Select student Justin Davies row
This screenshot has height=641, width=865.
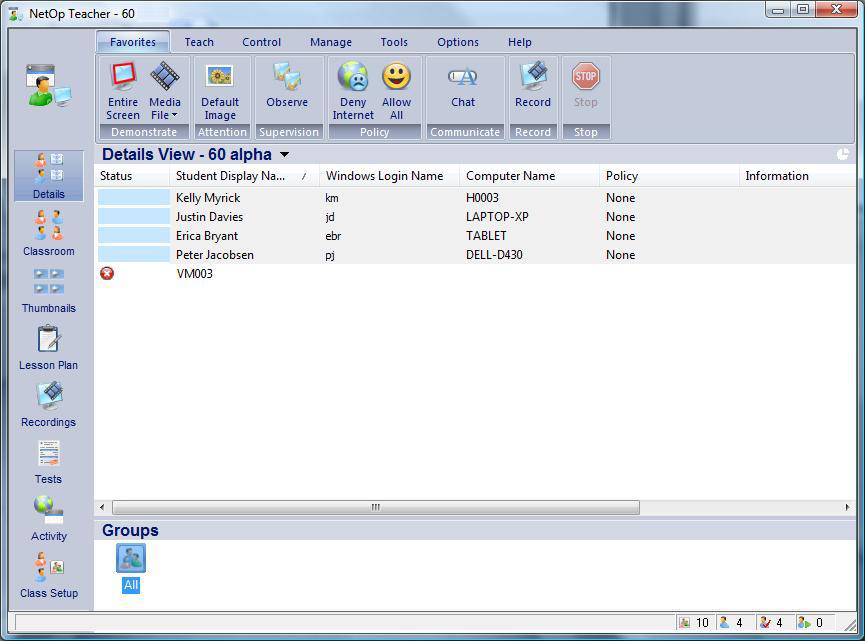click(476, 217)
